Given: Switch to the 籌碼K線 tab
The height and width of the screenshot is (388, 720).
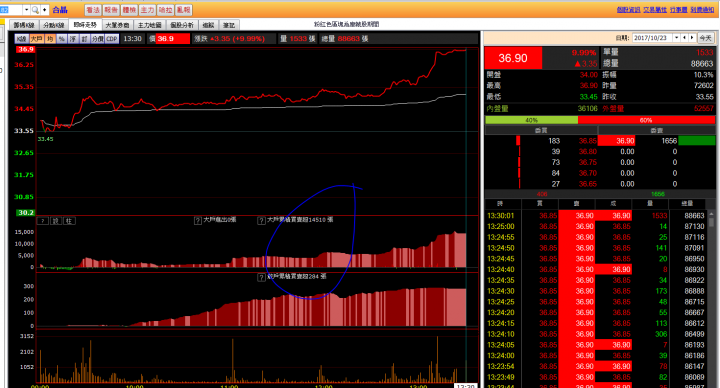Looking at the screenshot, I should click(x=24, y=25).
